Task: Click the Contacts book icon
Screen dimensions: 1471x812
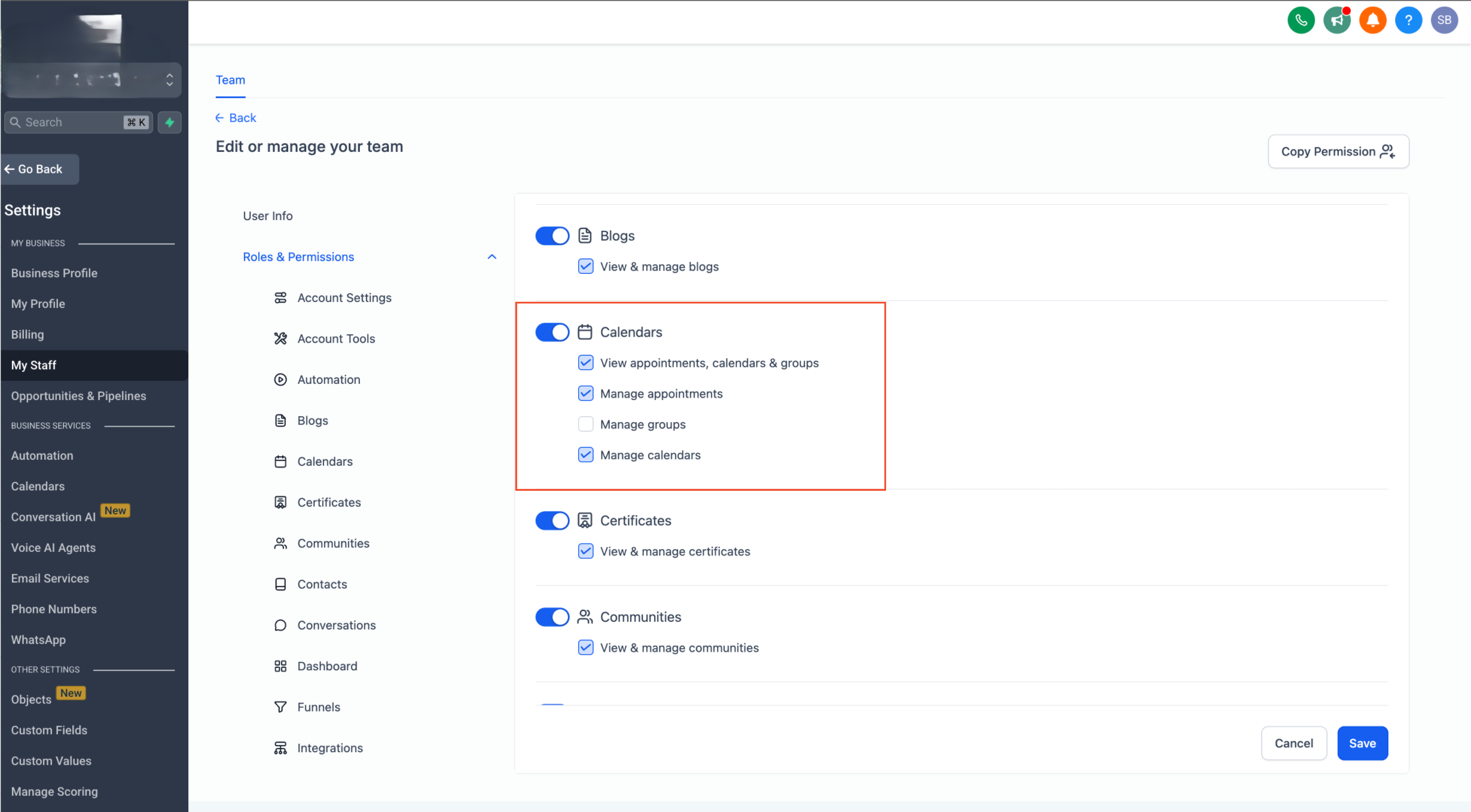Action: point(280,584)
